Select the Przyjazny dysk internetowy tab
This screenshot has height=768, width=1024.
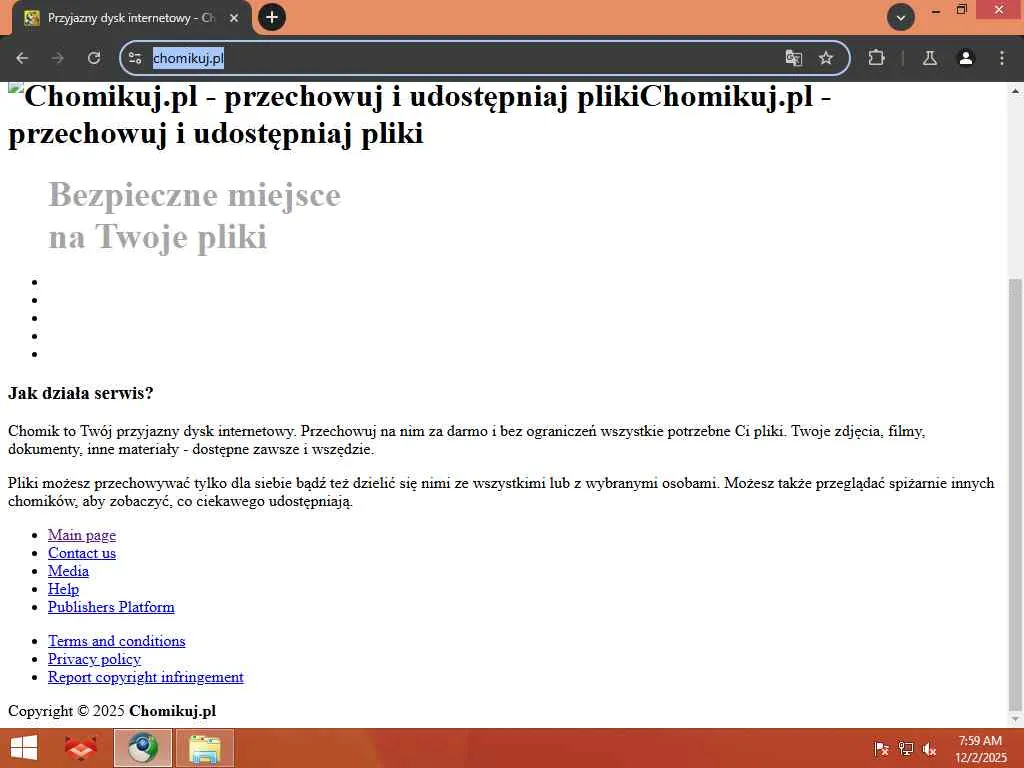131,18
